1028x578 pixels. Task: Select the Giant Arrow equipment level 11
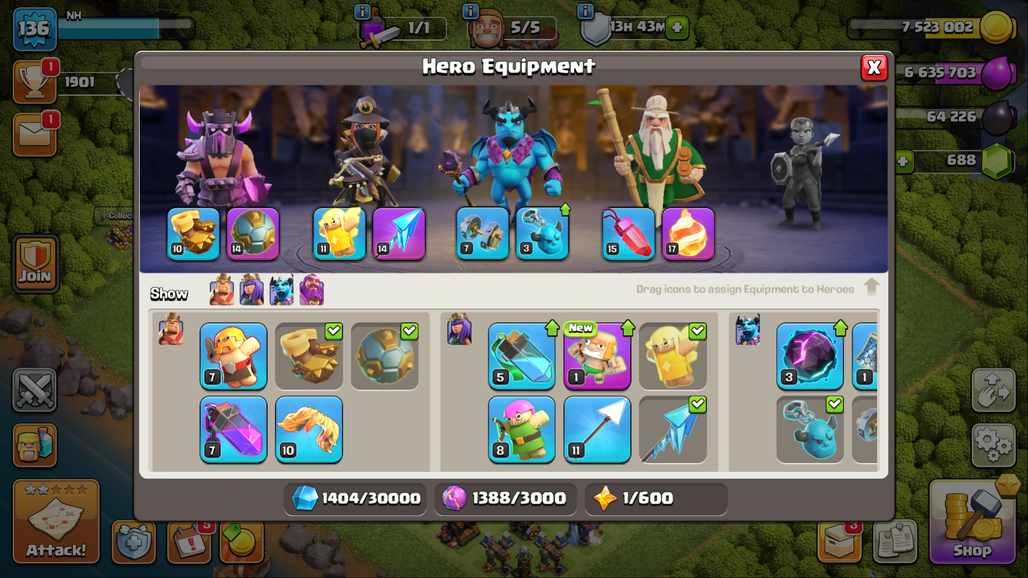click(597, 429)
